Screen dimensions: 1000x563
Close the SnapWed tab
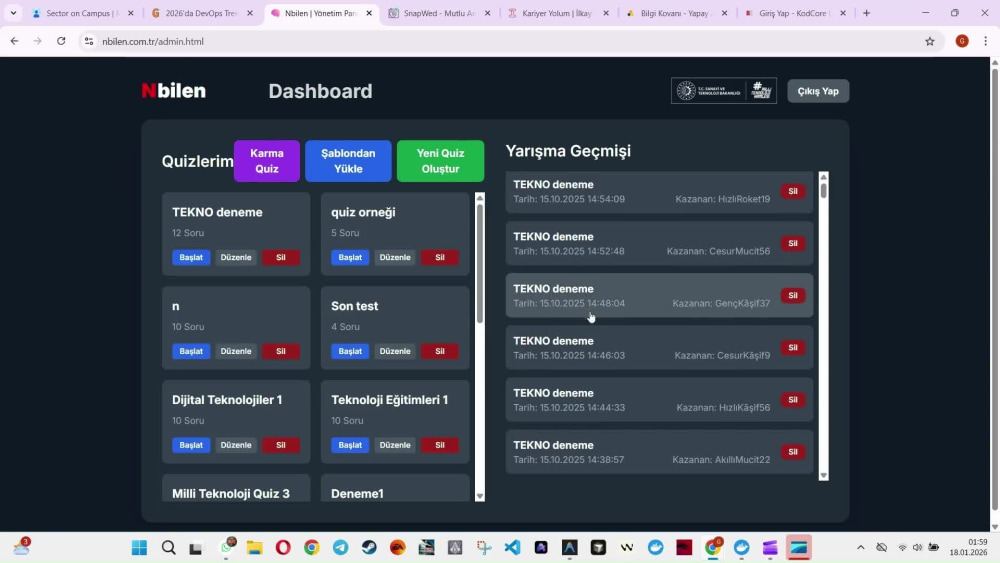point(487,13)
